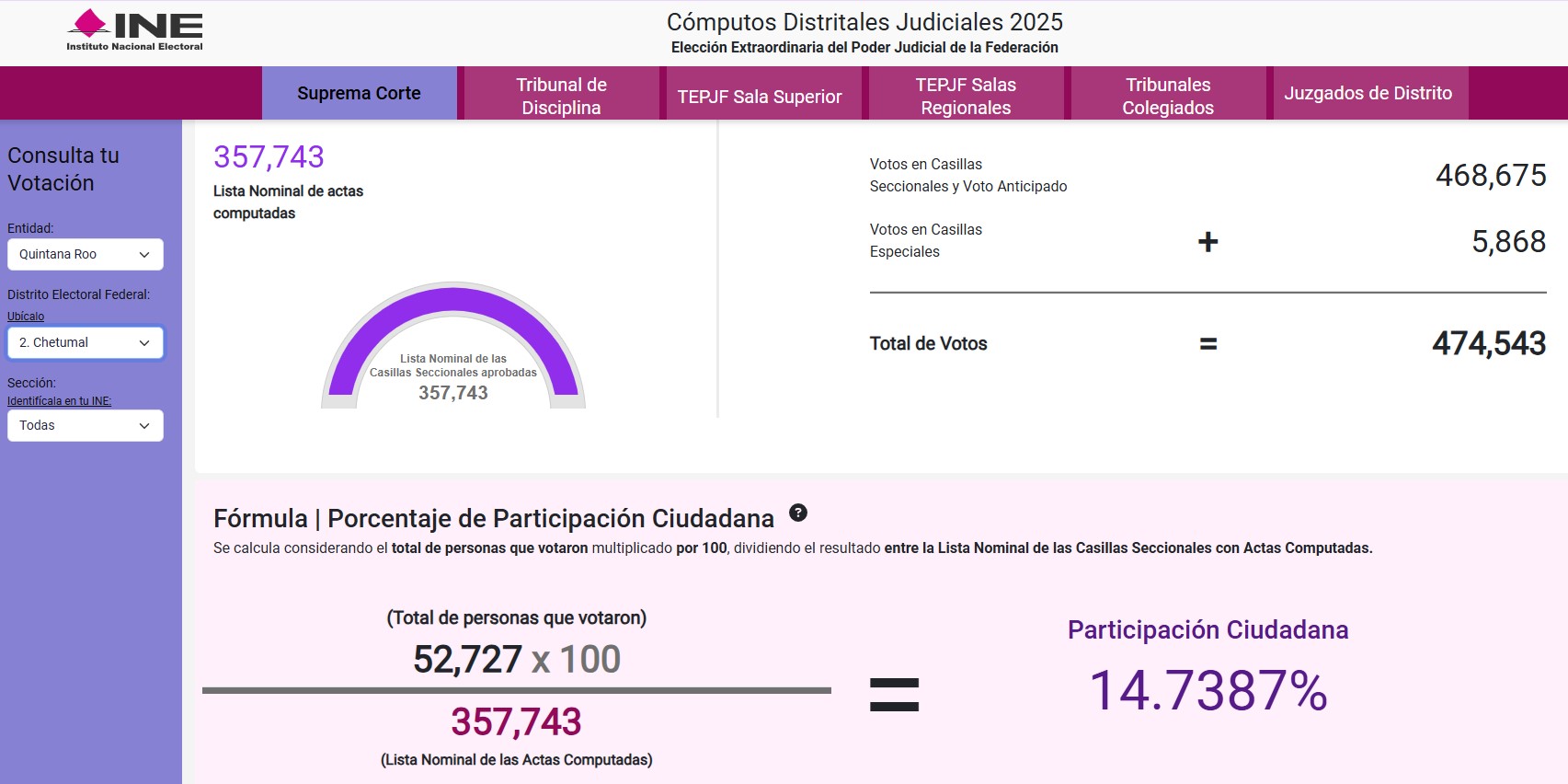Image resolution: width=1568 pixels, height=784 pixels.
Task: Click the equals sign beside Total de Votos
Action: click(x=1207, y=344)
